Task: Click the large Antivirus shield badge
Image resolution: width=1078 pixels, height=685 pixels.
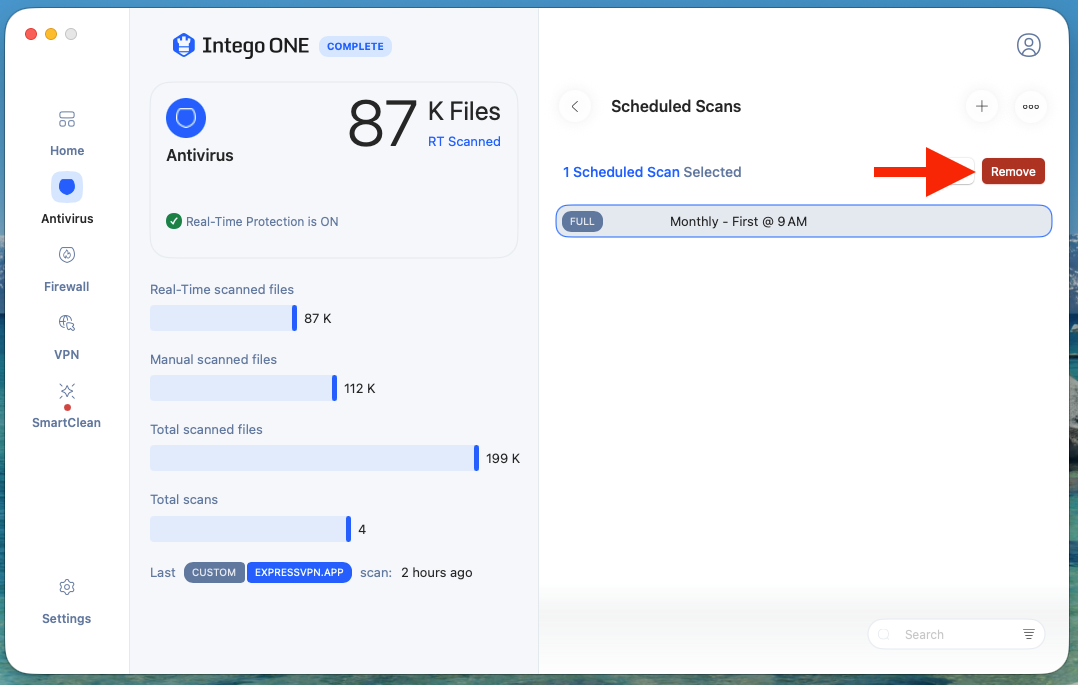Action: pyautogui.click(x=186, y=118)
